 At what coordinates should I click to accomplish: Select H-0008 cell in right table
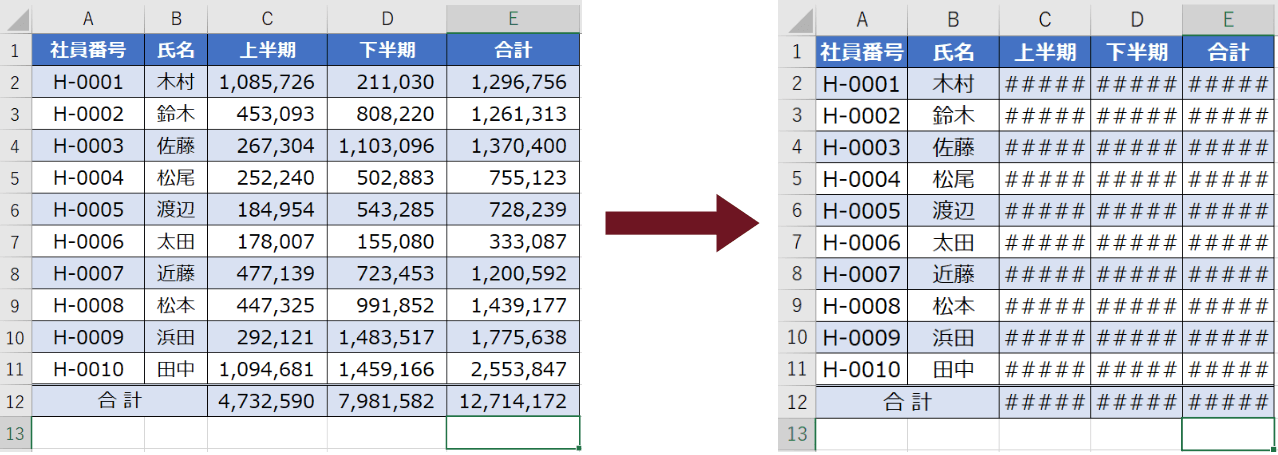click(861, 306)
